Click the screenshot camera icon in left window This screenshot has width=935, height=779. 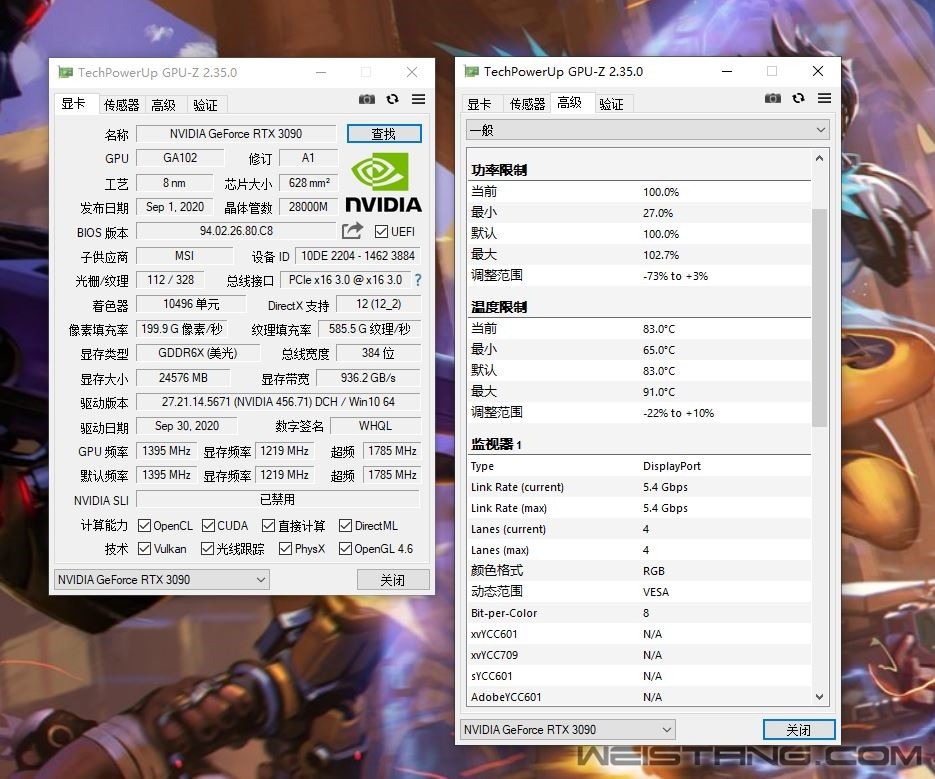coord(367,99)
